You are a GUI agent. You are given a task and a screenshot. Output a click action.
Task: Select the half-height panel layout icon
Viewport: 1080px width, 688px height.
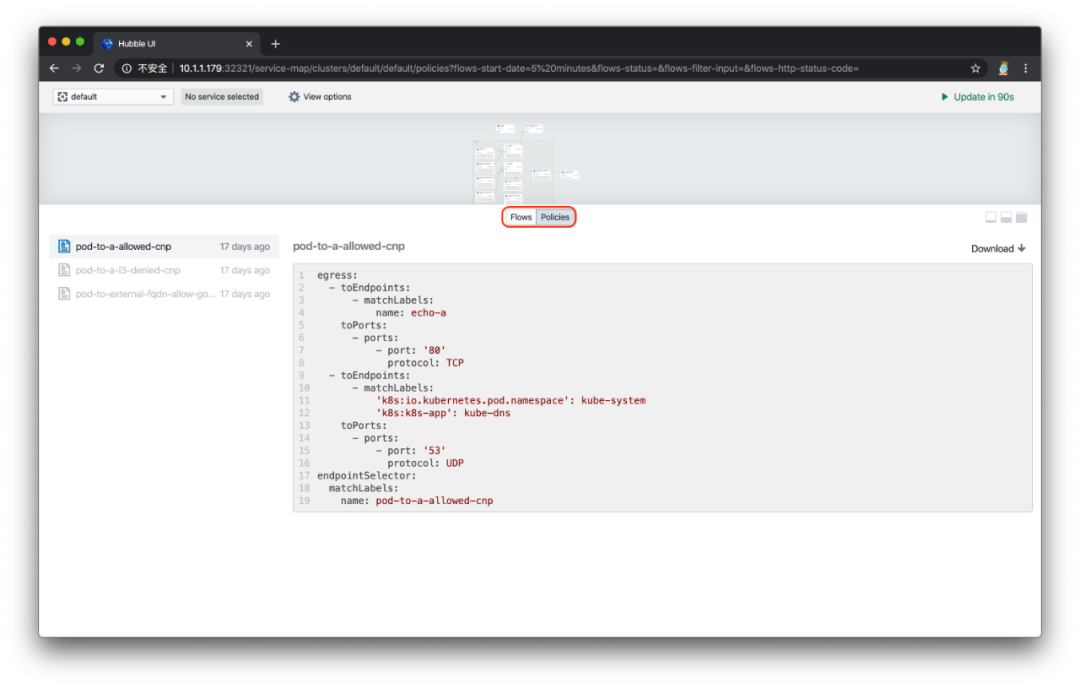point(1006,218)
